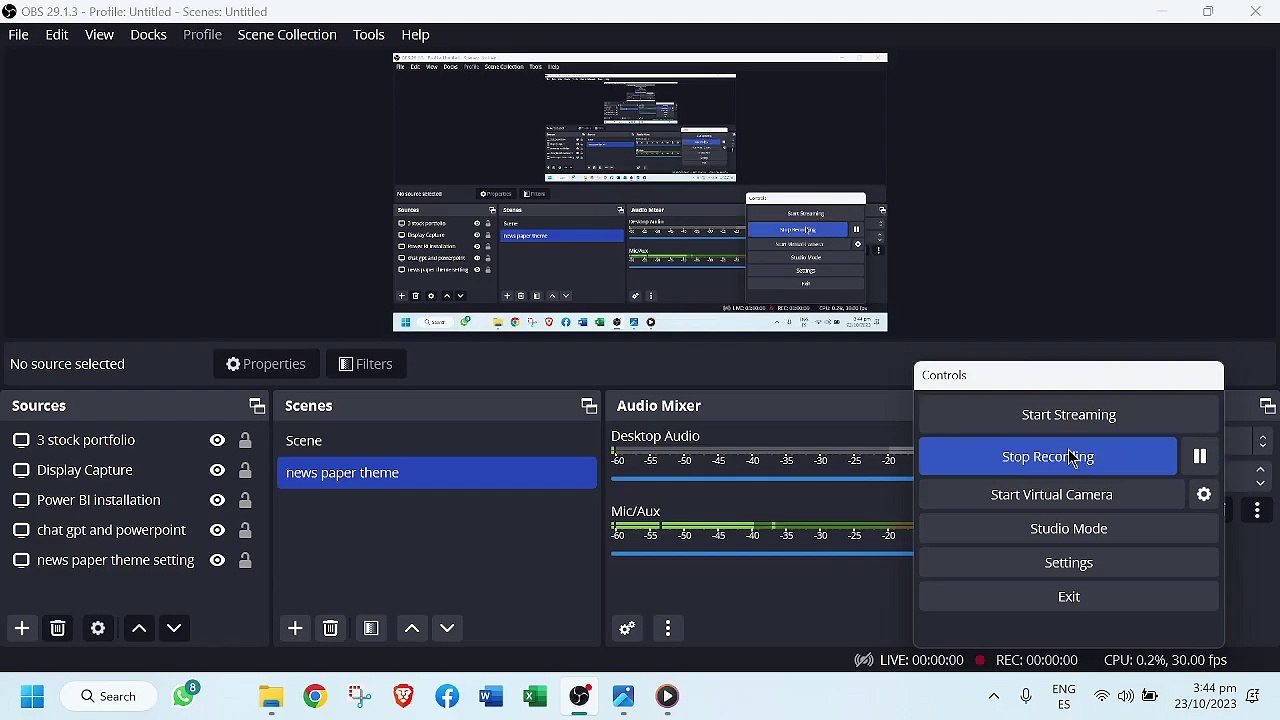Click Stop Recording in Controls
This screenshot has height=720, width=1280.
1048,456
